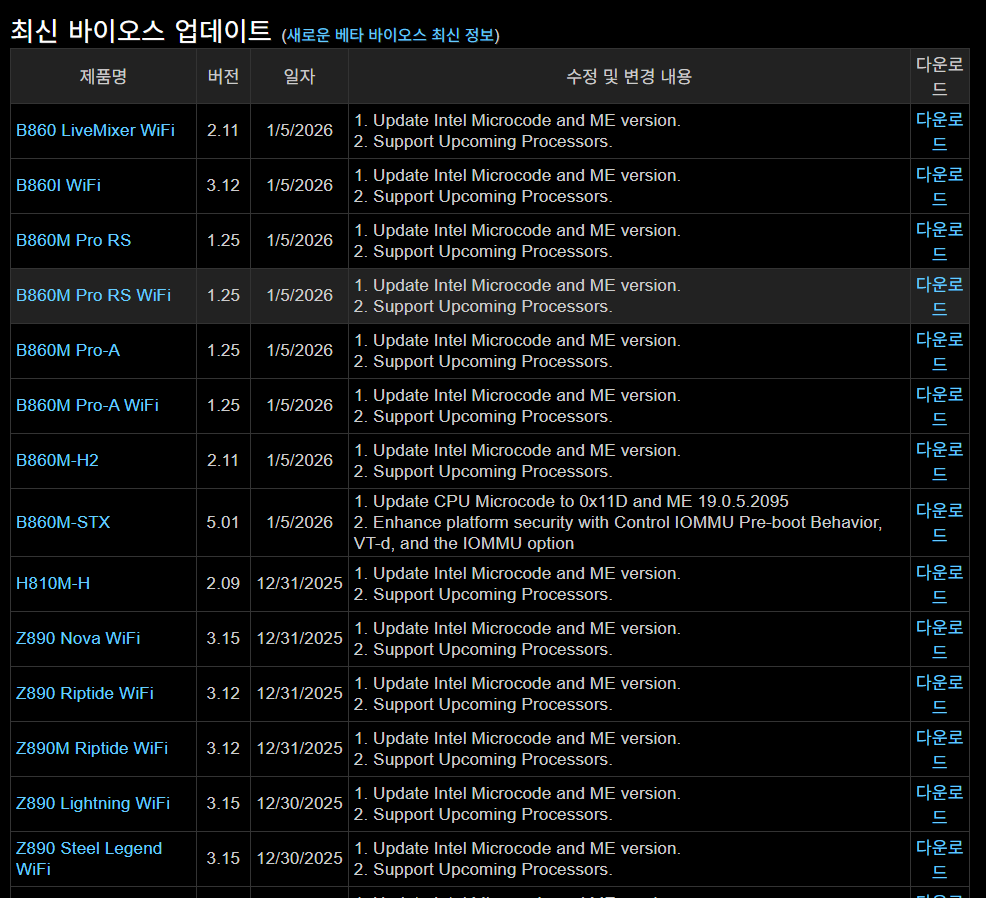
Task: Click the 일자 column header
Action: pyautogui.click(x=299, y=77)
